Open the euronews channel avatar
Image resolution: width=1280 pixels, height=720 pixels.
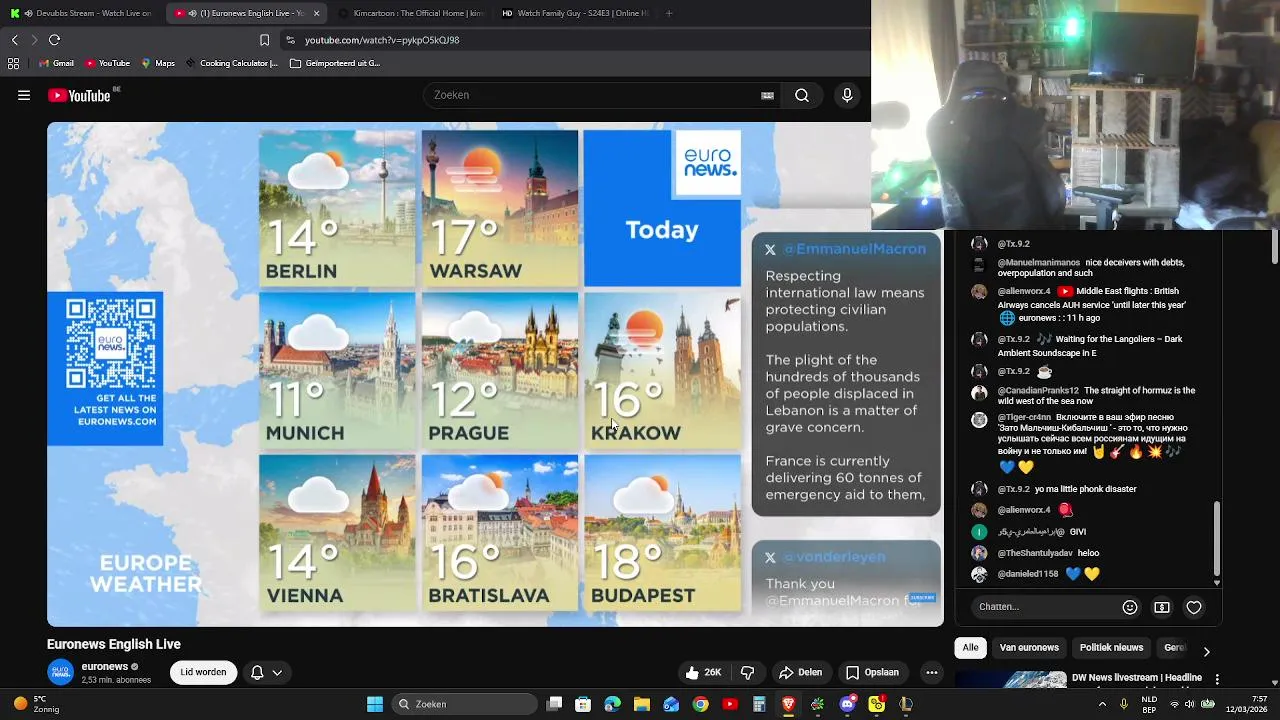[x=61, y=672]
